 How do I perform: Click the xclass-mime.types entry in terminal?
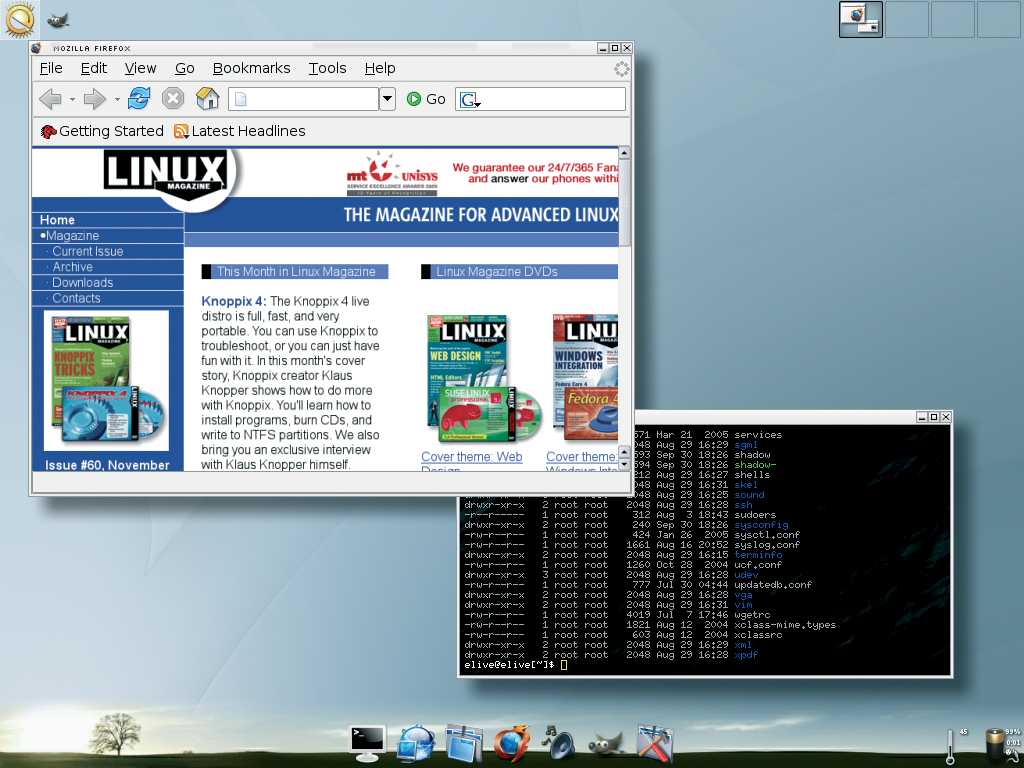tap(785, 625)
